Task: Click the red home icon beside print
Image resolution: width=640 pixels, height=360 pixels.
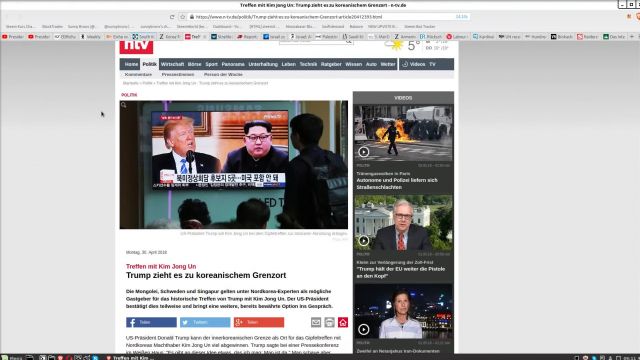Action: [343, 322]
